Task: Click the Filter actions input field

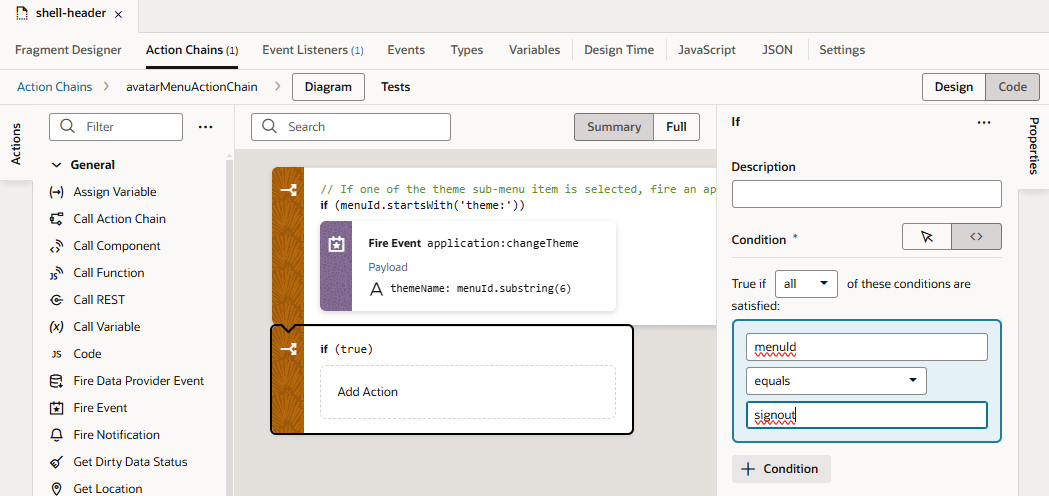Action: tap(116, 127)
